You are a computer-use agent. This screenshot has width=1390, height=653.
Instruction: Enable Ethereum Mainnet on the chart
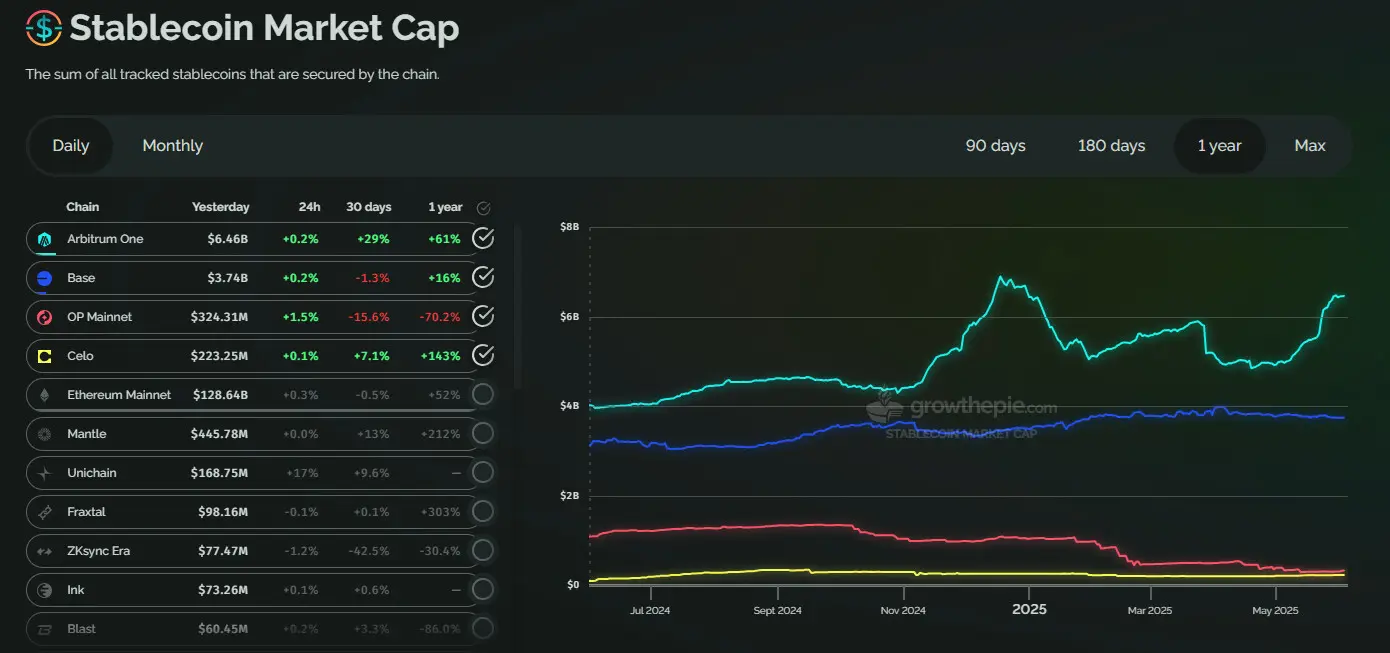pos(483,394)
